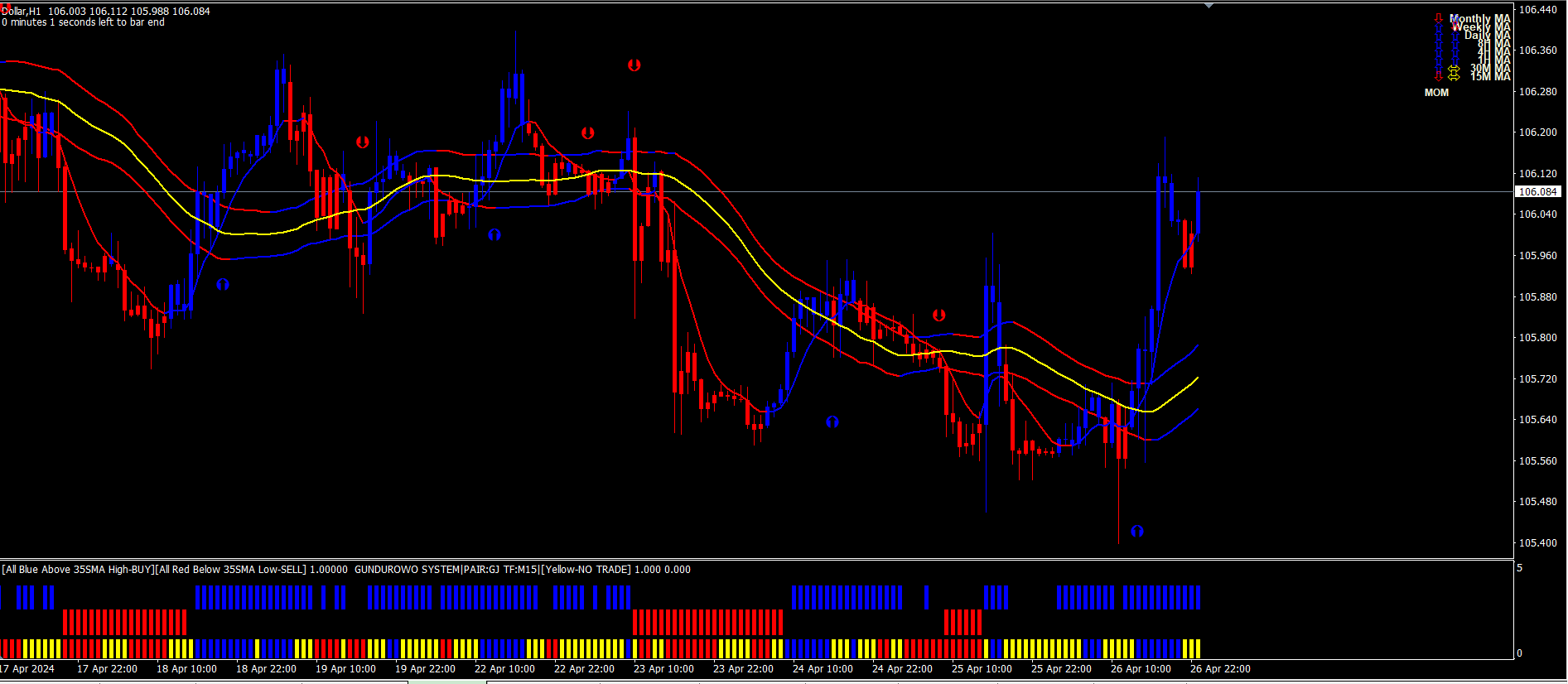Click the 105.800 price axis label
Image resolution: width=1568 pixels, height=684 pixels.
pyautogui.click(x=1538, y=338)
